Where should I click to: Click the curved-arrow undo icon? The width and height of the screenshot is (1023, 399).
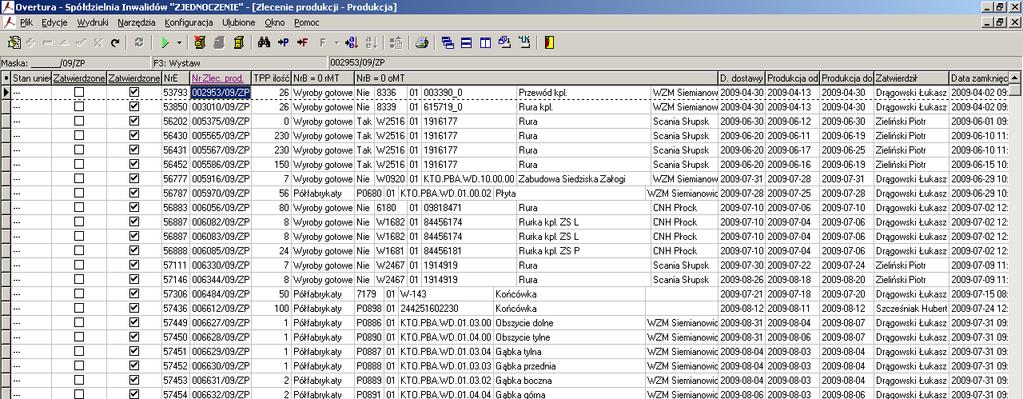click(115, 43)
